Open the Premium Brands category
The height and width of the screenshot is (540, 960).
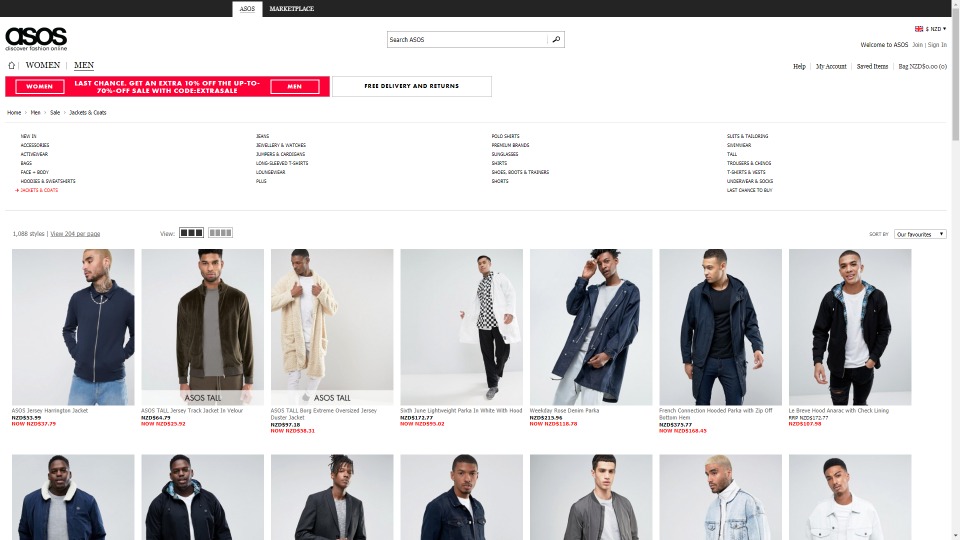click(x=510, y=145)
